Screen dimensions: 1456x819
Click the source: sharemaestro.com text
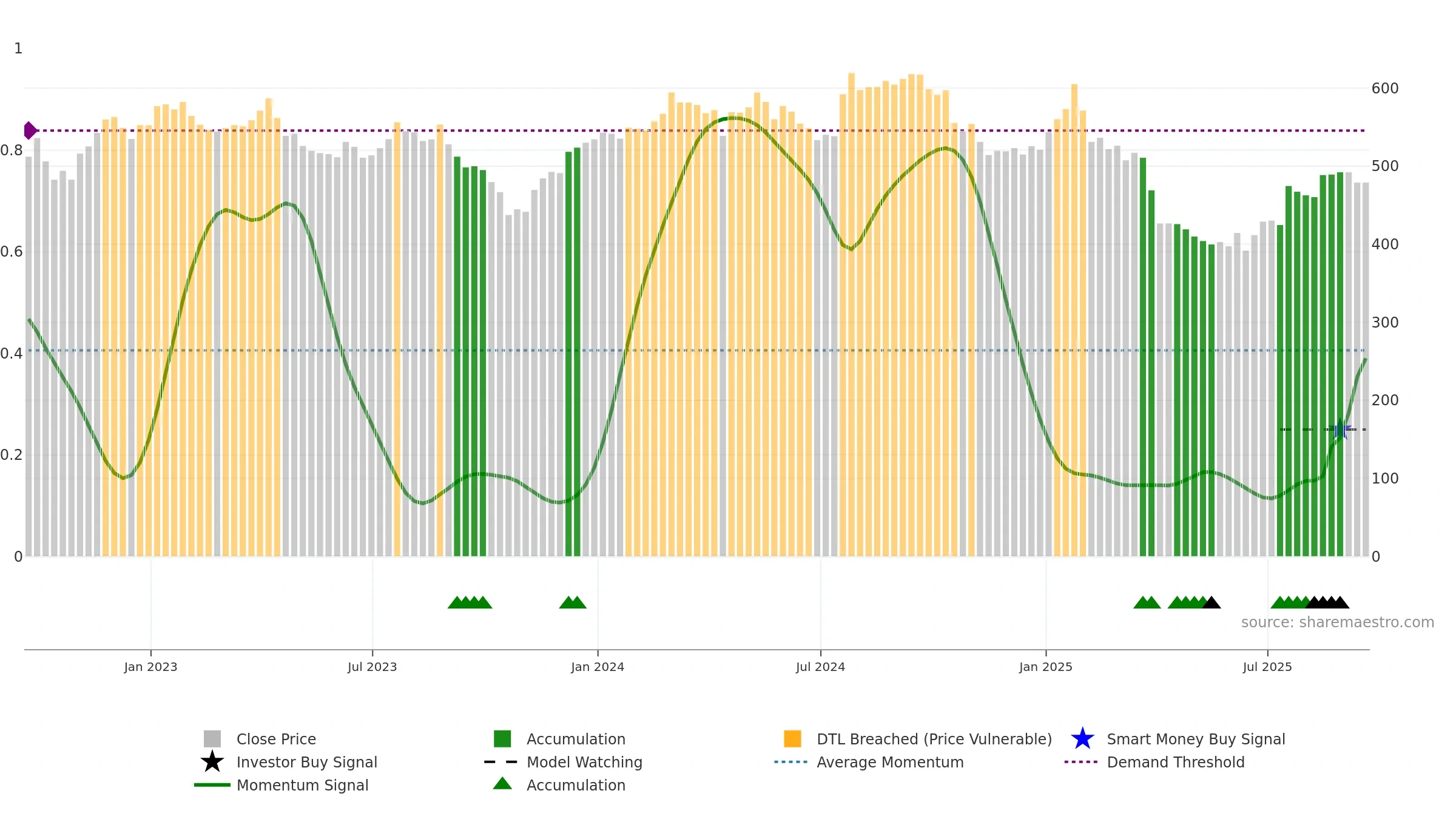click(1338, 622)
